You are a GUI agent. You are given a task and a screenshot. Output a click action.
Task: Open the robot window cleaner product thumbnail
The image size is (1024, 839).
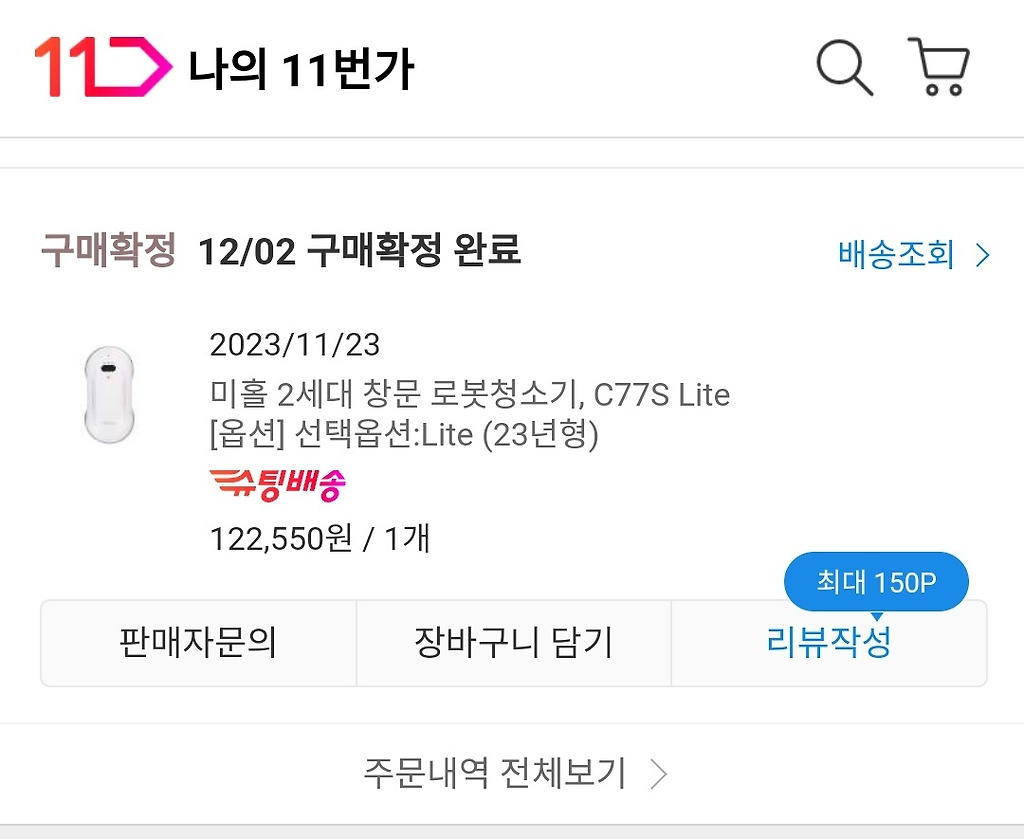[109, 395]
